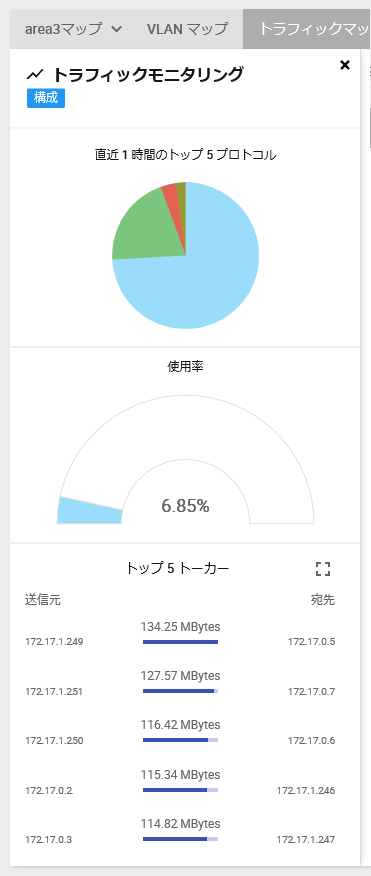Select the red pie chart slice
The image size is (371, 876).
[x=170, y=193]
